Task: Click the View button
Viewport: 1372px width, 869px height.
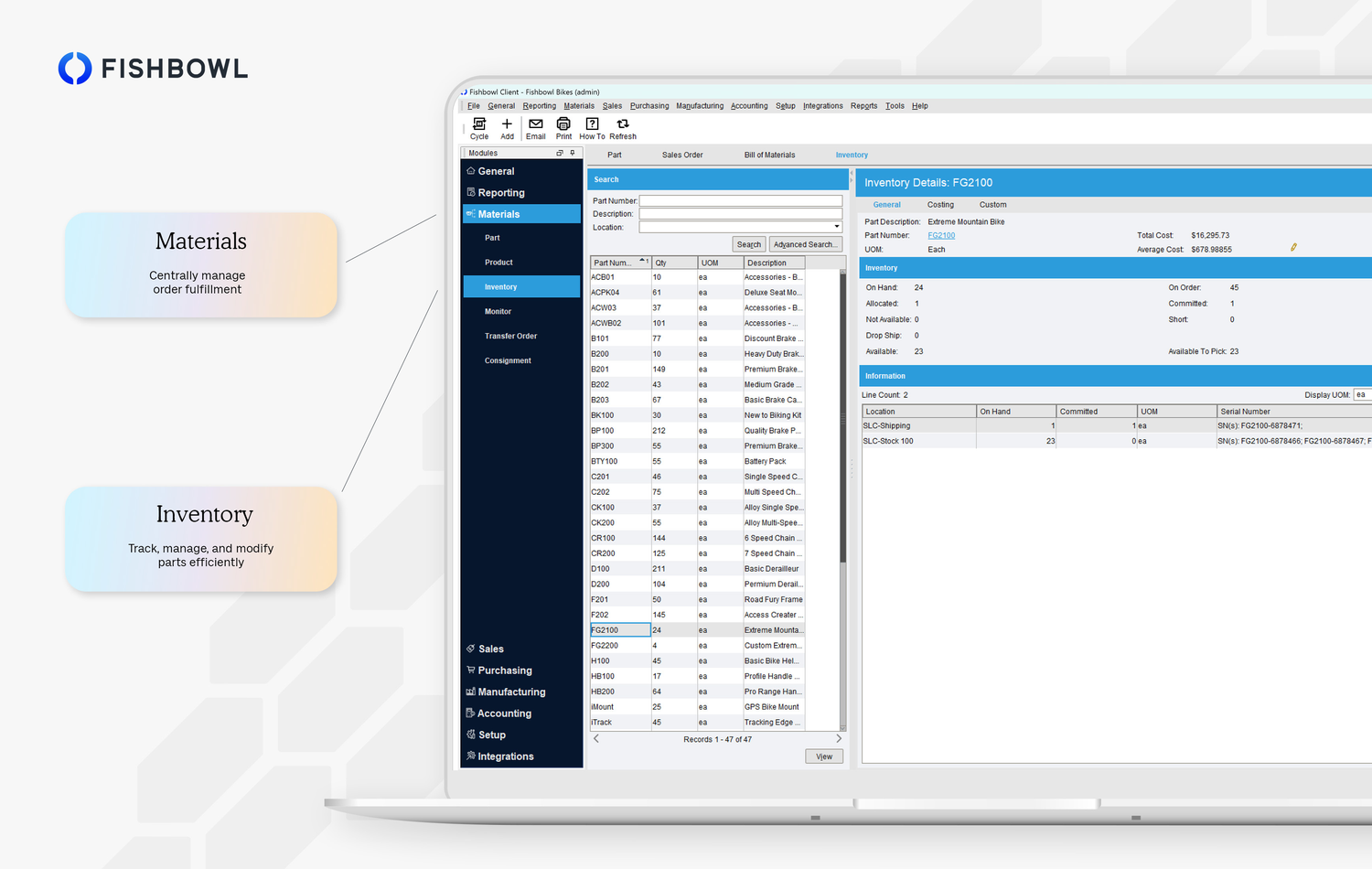Action: [824, 756]
